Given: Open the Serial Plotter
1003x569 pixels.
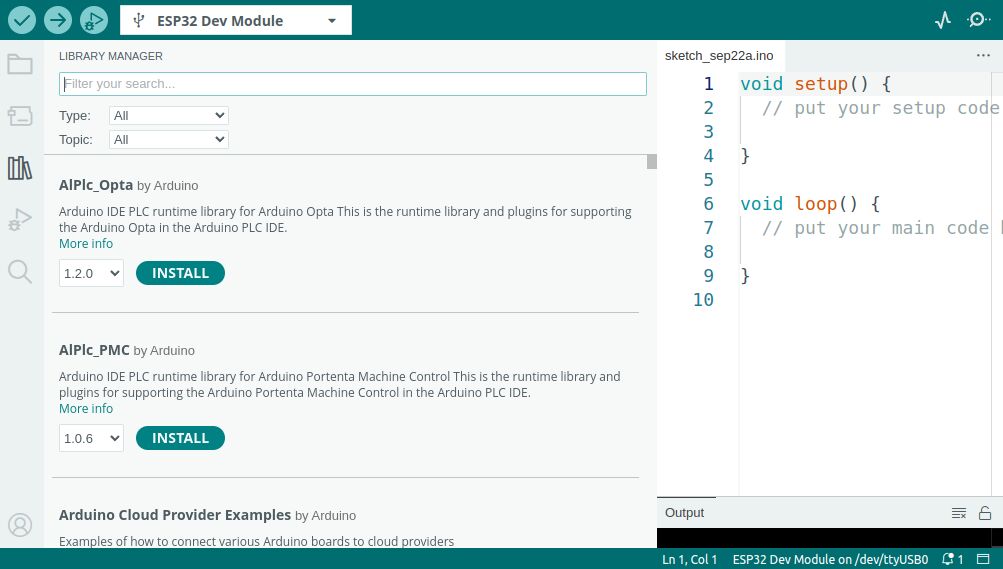Looking at the screenshot, I should coord(943,20).
